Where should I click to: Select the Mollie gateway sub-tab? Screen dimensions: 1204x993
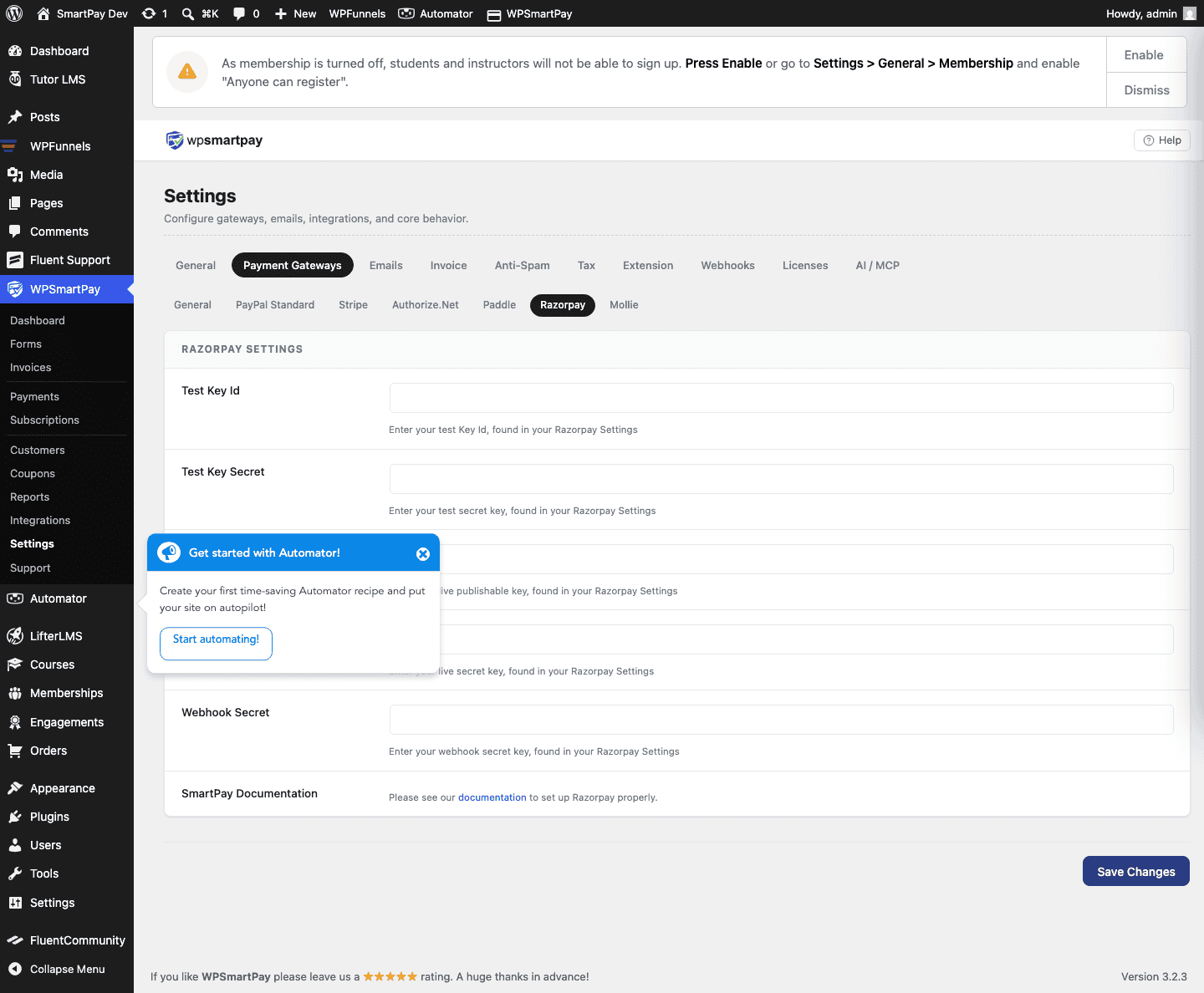[624, 305]
